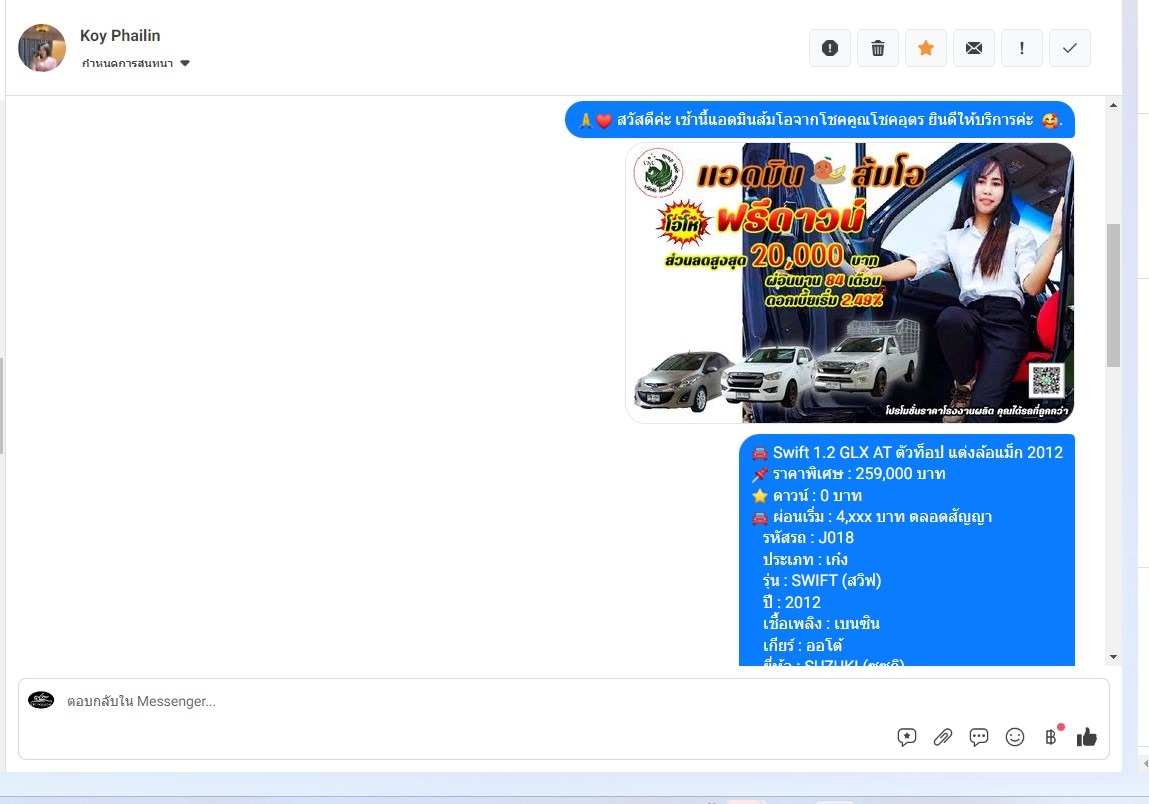Click the เชื้อเพลิง : เบนซิน line
Viewport: 1149px width, 804px height.
(x=821, y=624)
